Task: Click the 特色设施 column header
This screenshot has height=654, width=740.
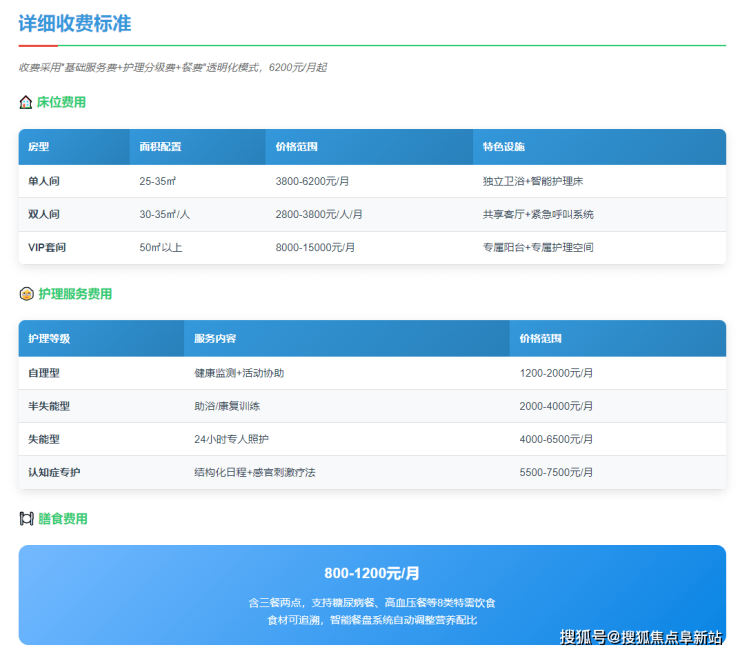Action: (x=503, y=147)
